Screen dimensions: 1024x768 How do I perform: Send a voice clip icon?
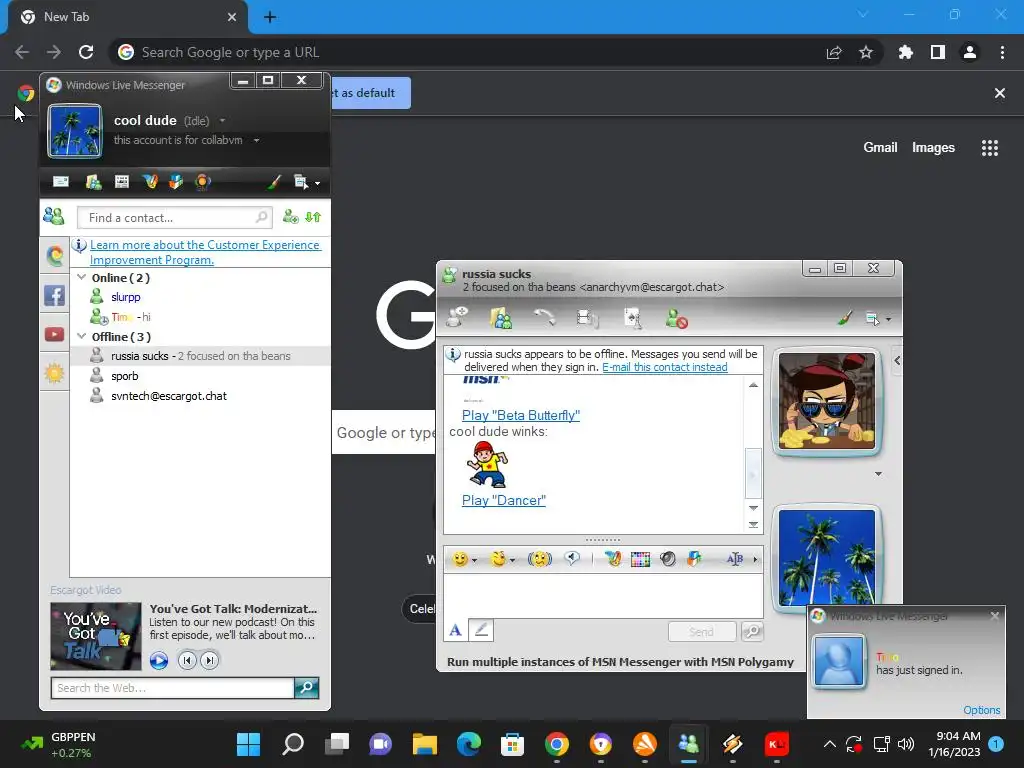572,559
